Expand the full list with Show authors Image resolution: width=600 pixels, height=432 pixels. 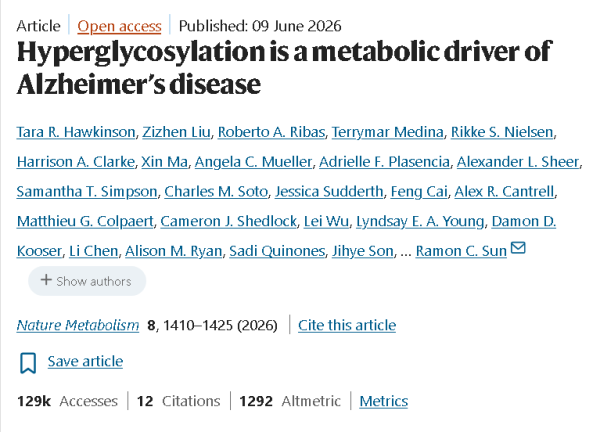(87, 281)
